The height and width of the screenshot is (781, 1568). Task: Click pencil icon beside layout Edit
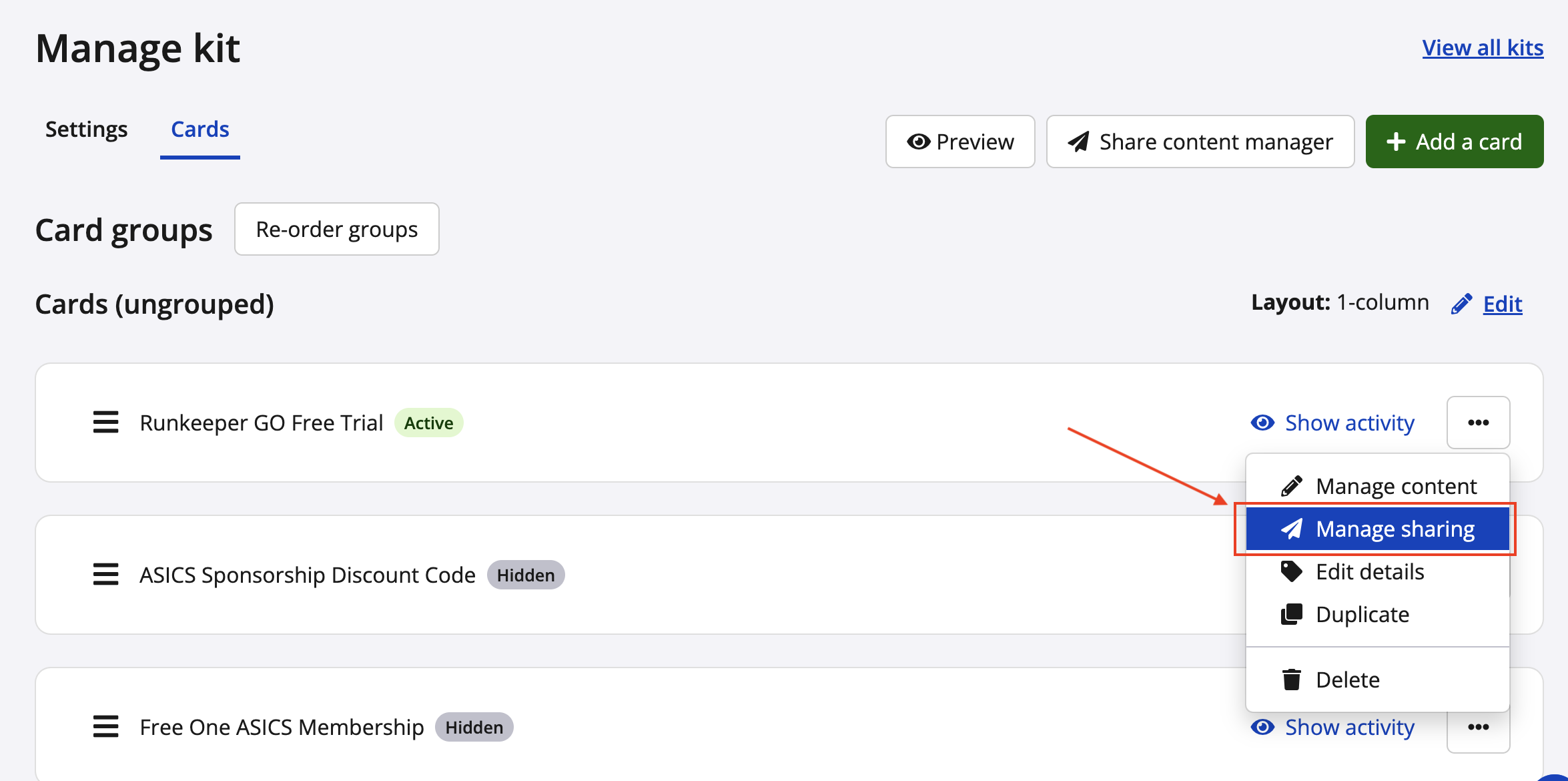(1461, 304)
